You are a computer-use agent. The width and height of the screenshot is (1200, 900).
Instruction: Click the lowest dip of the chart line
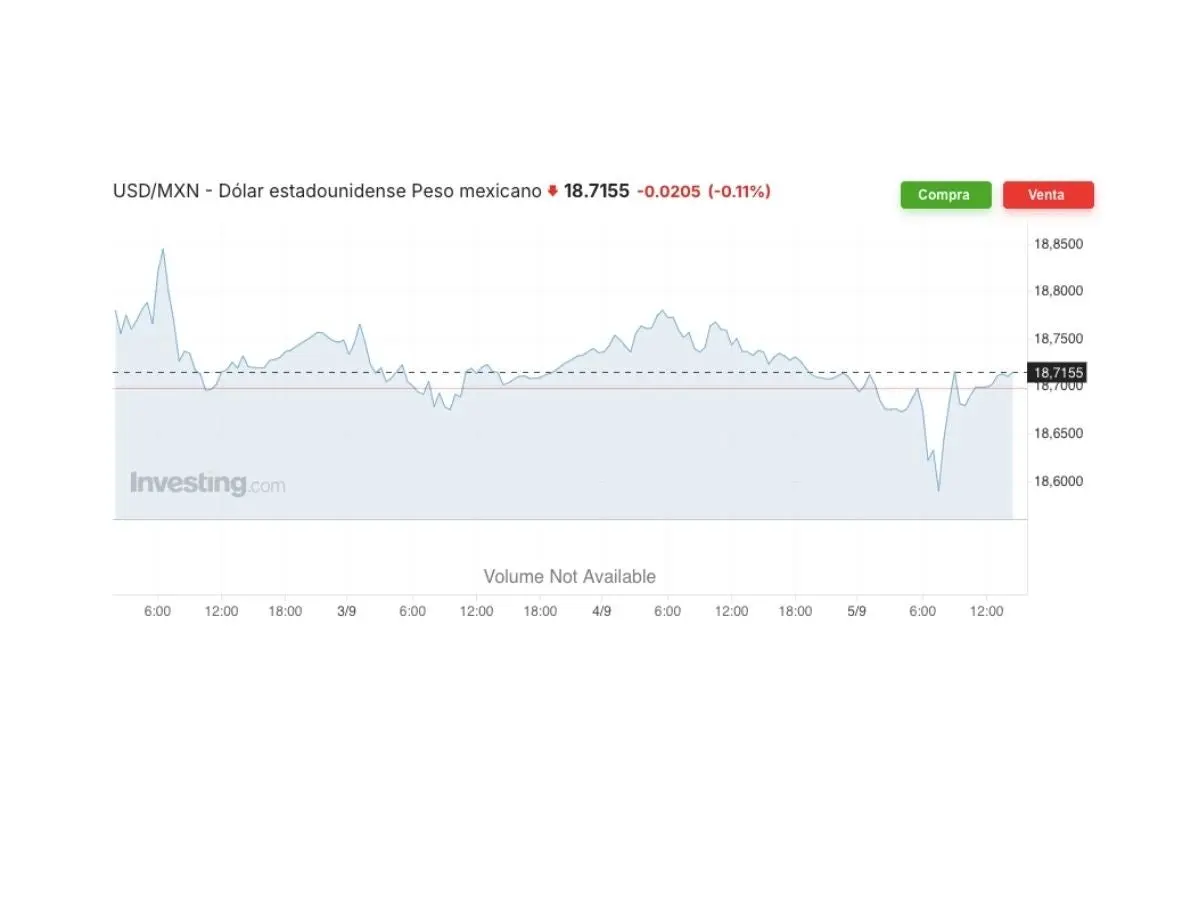[938, 490]
